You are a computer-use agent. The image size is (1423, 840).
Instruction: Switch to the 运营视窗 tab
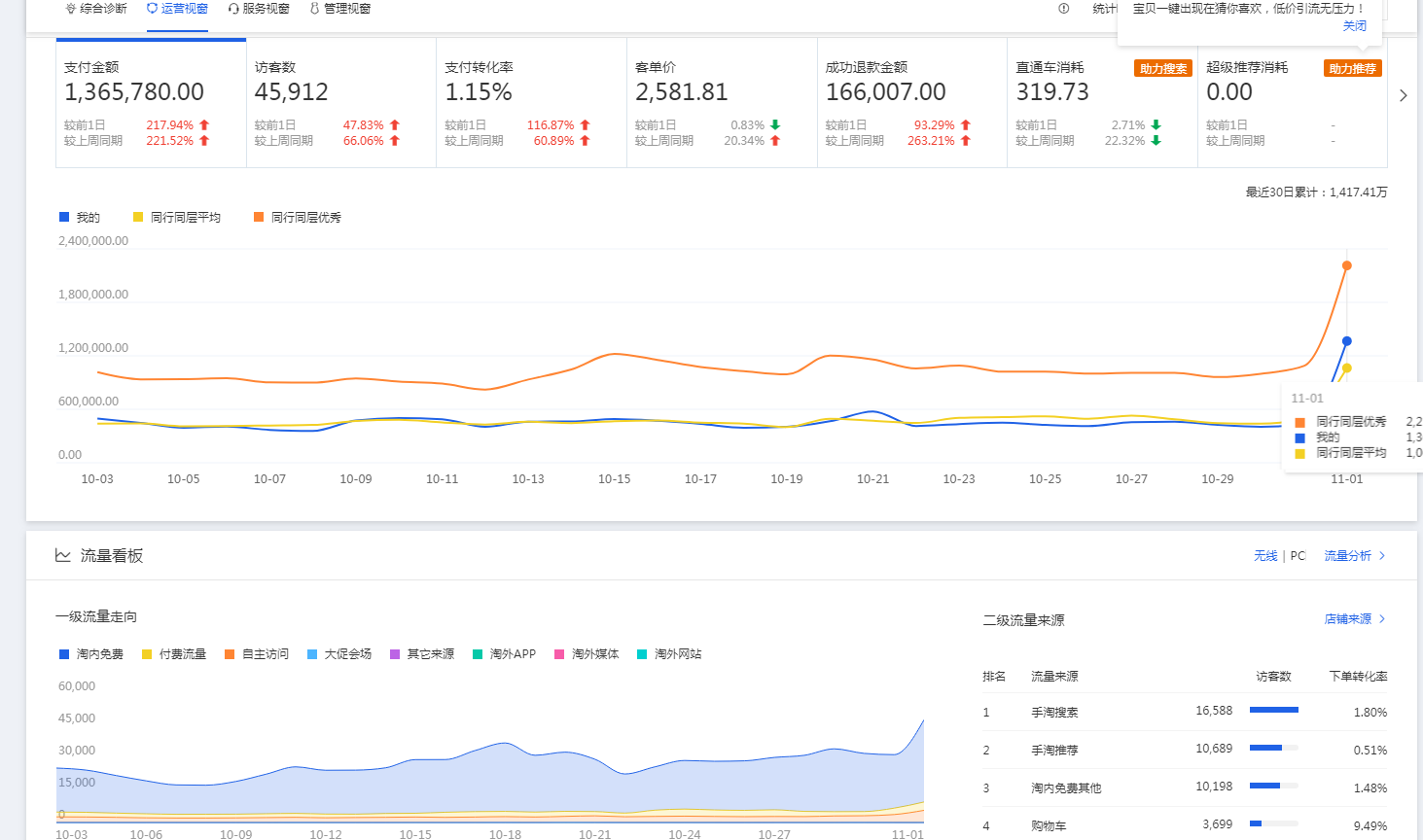[177, 9]
